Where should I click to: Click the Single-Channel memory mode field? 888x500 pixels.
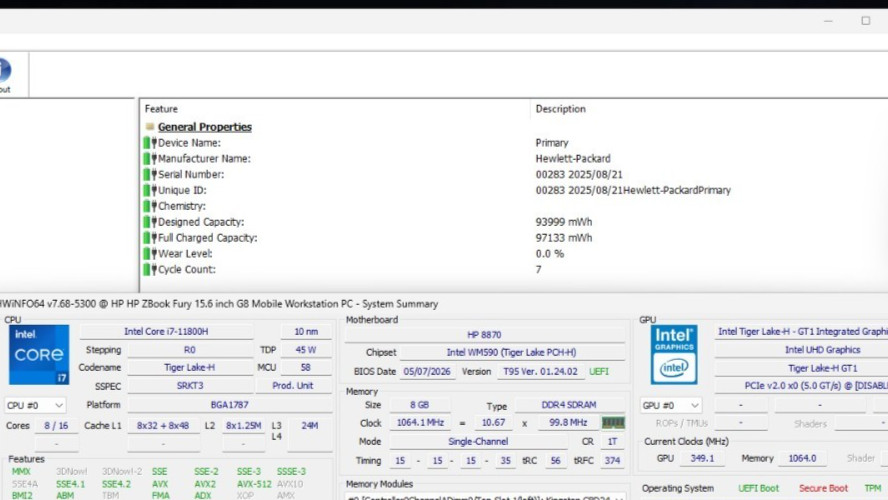(478, 441)
